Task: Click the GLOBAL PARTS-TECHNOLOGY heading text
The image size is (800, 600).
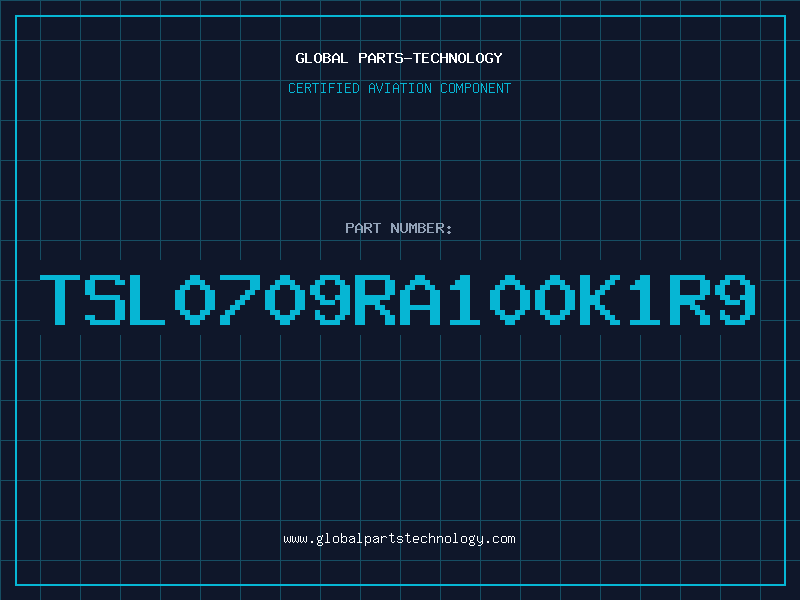Action: [x=399, y=58]
